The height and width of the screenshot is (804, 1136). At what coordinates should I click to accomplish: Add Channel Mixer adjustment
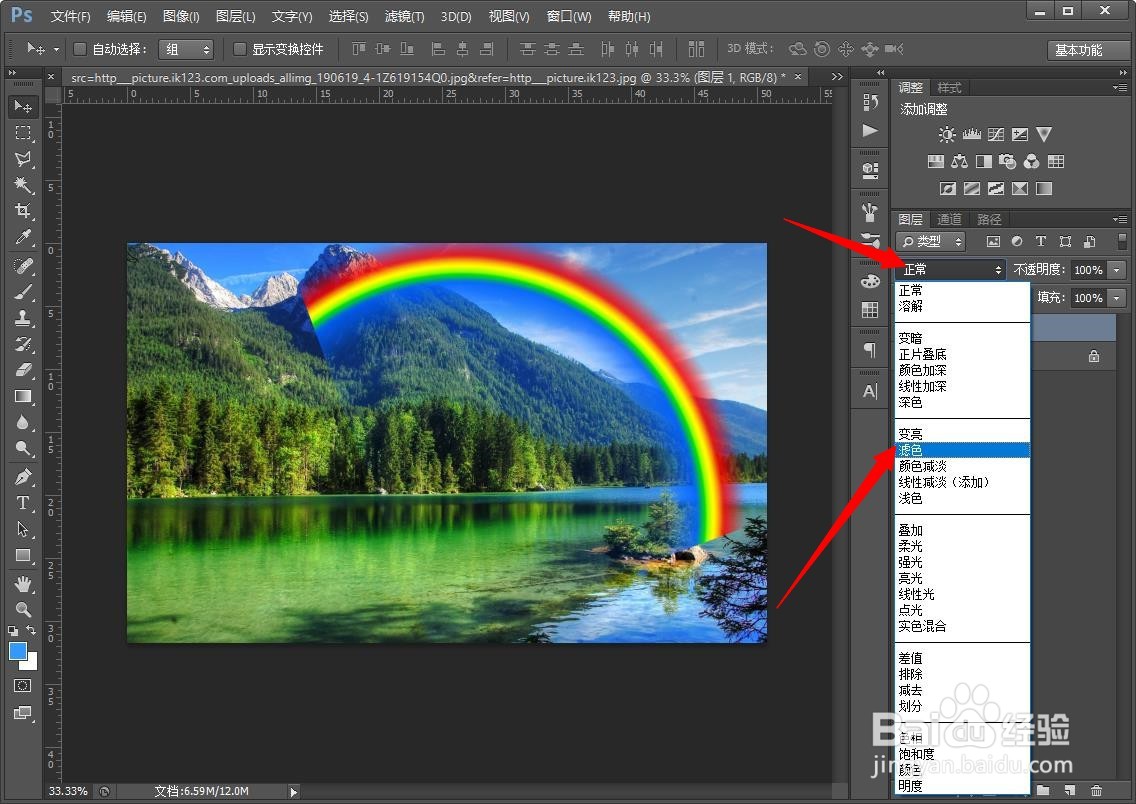tap(1032, 162)
